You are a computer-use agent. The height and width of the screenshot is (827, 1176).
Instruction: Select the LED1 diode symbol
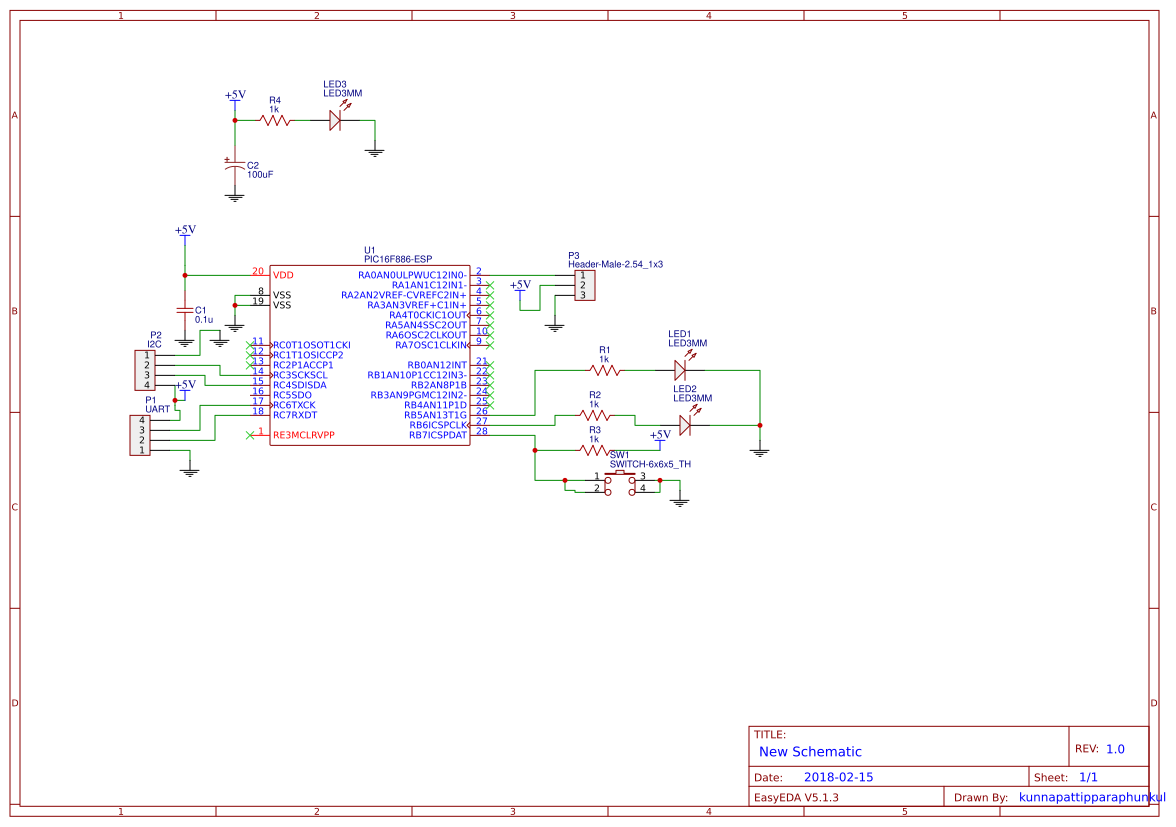[680, 370]
